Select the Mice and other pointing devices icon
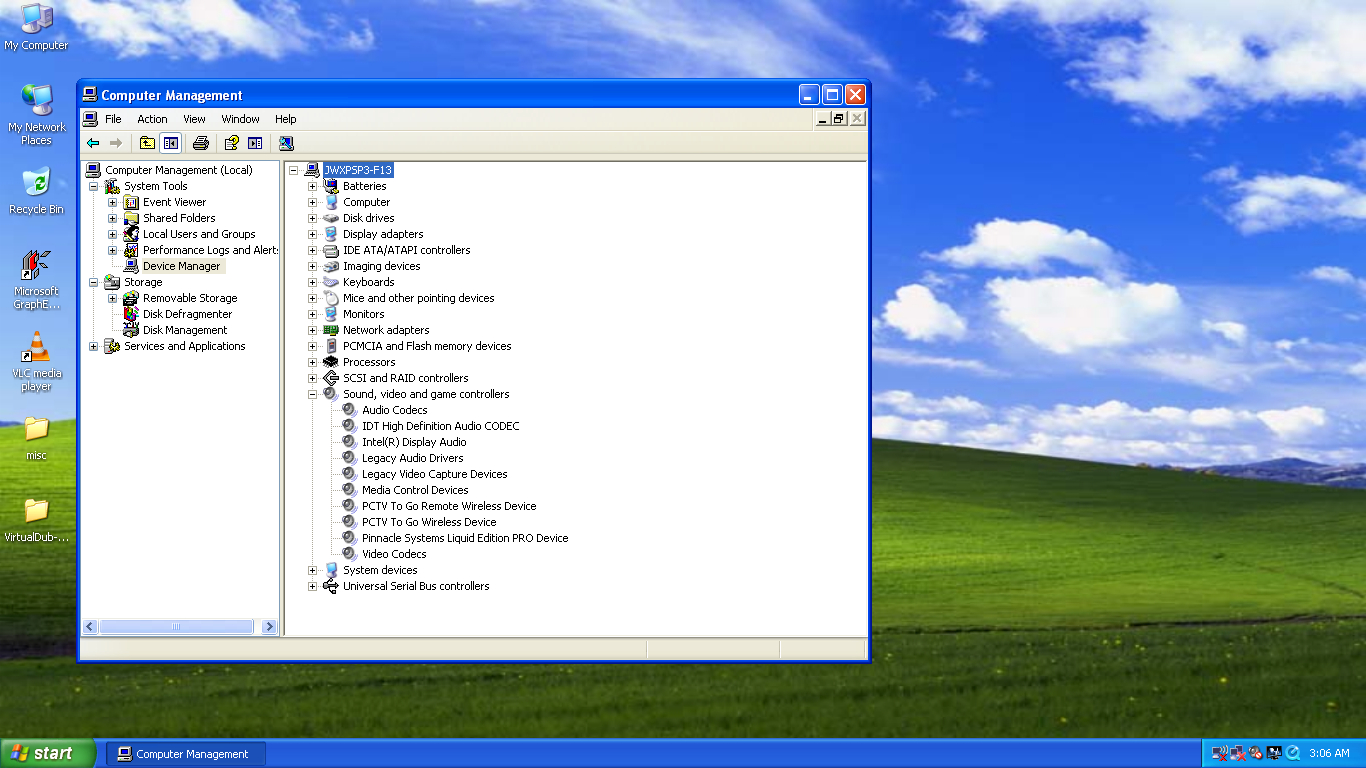This screenshot has height=768, width=1366. click(x=331, y=298)
